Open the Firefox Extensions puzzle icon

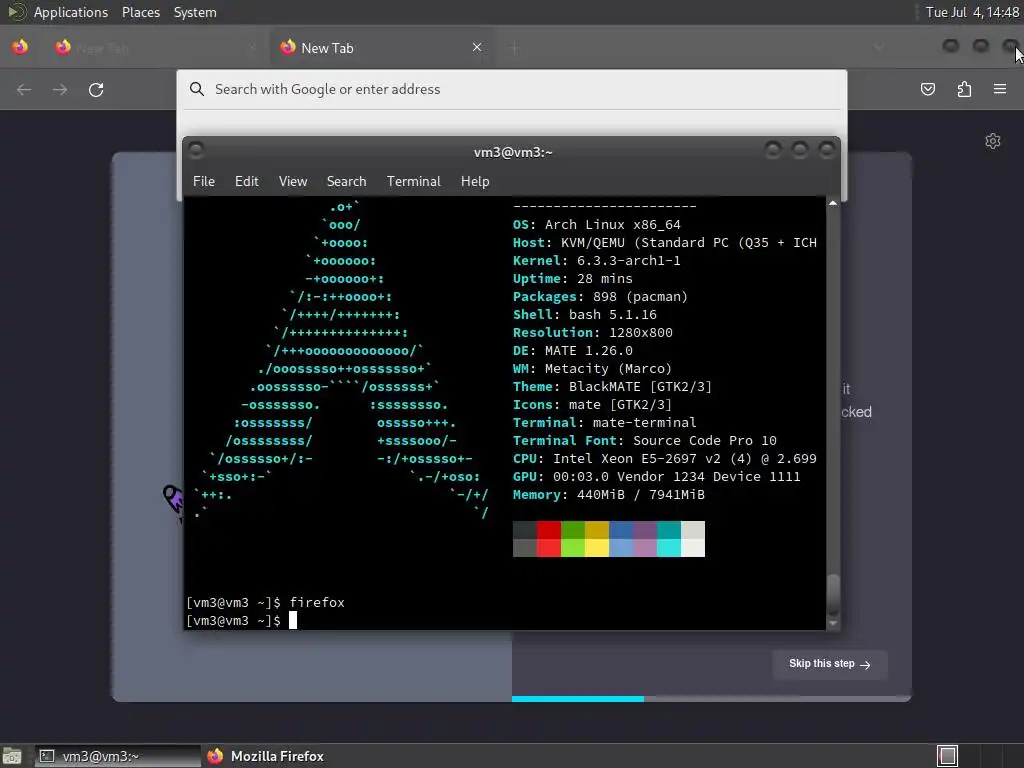[964, 89]
